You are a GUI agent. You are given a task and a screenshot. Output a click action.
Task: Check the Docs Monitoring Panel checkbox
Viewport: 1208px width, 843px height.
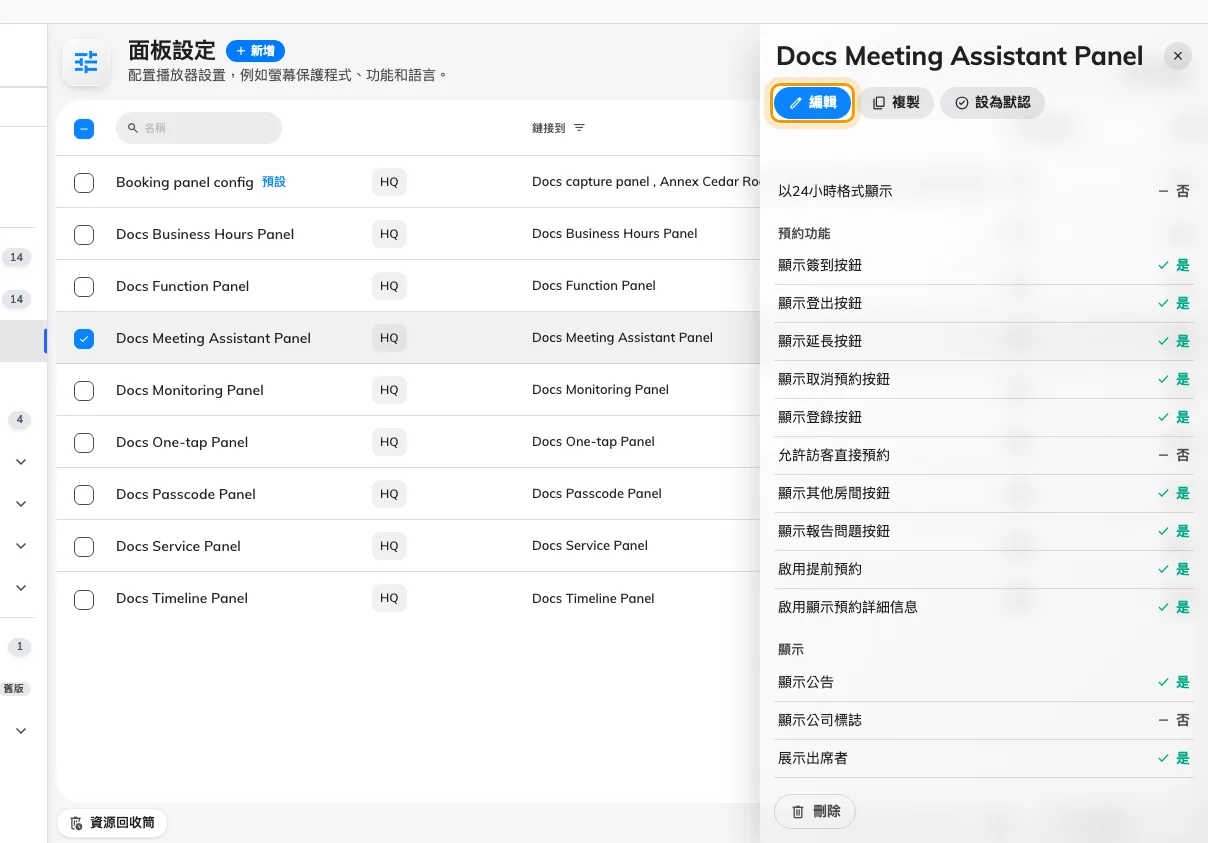point(84,390)
